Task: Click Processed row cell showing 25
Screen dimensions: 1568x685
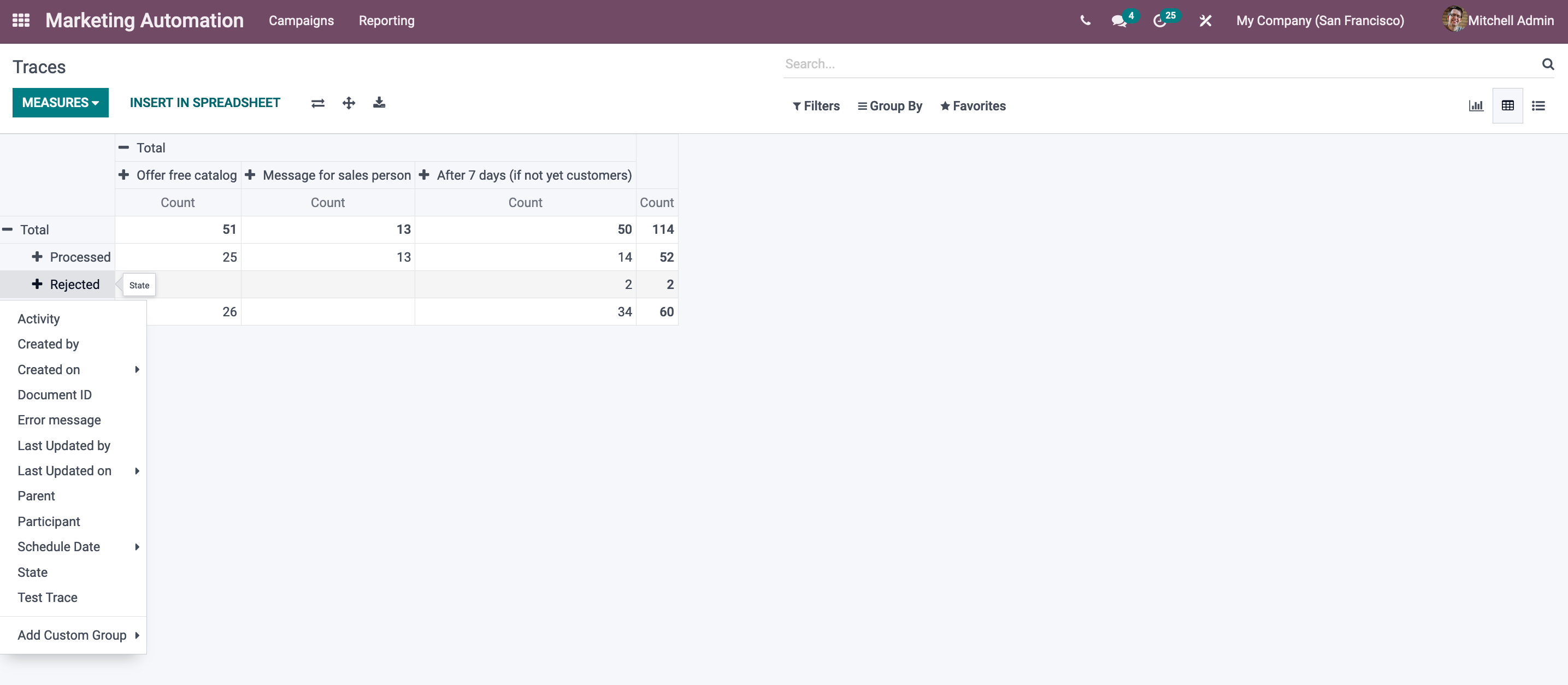Action: (x=178, y=257)
